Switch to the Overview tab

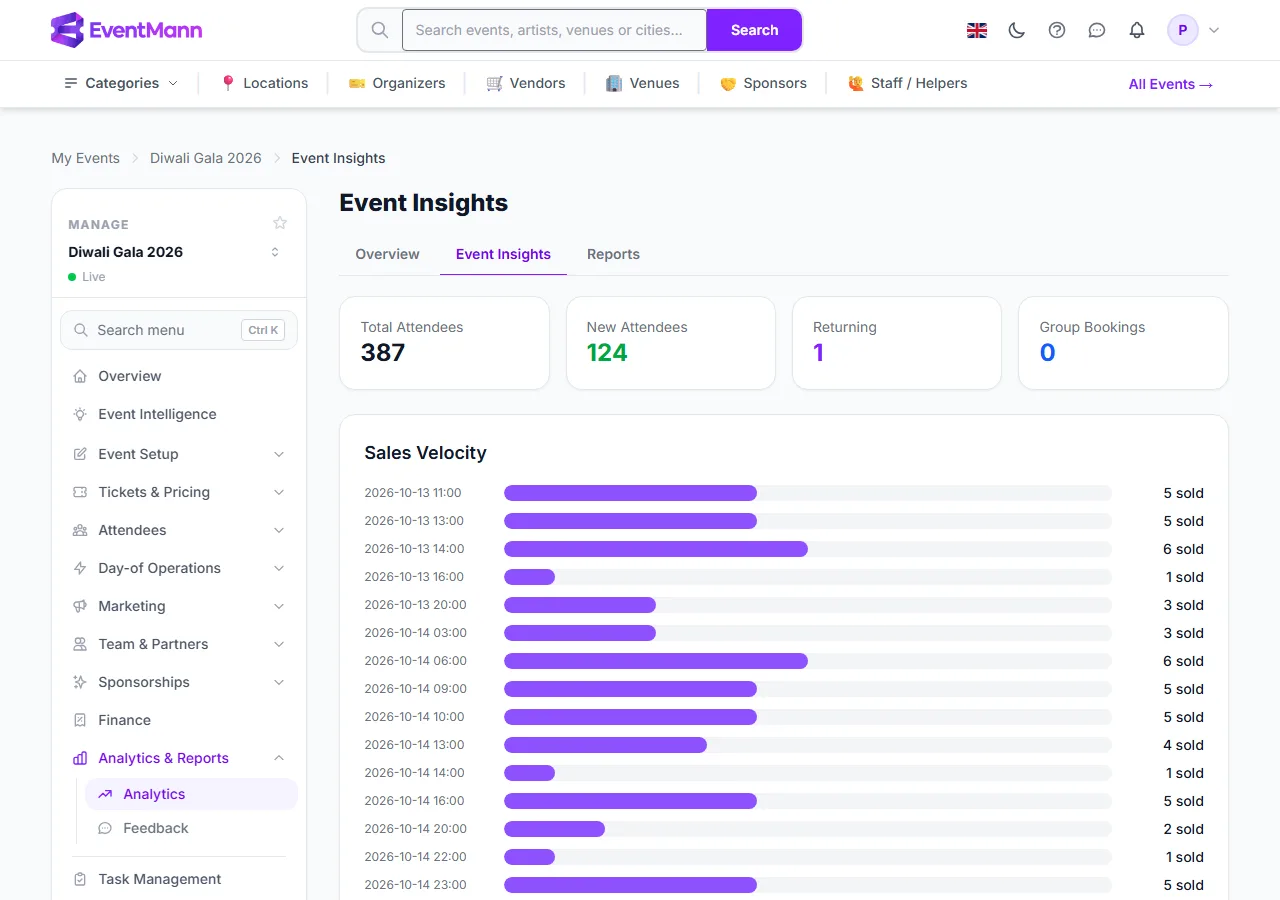pos(387,254)
